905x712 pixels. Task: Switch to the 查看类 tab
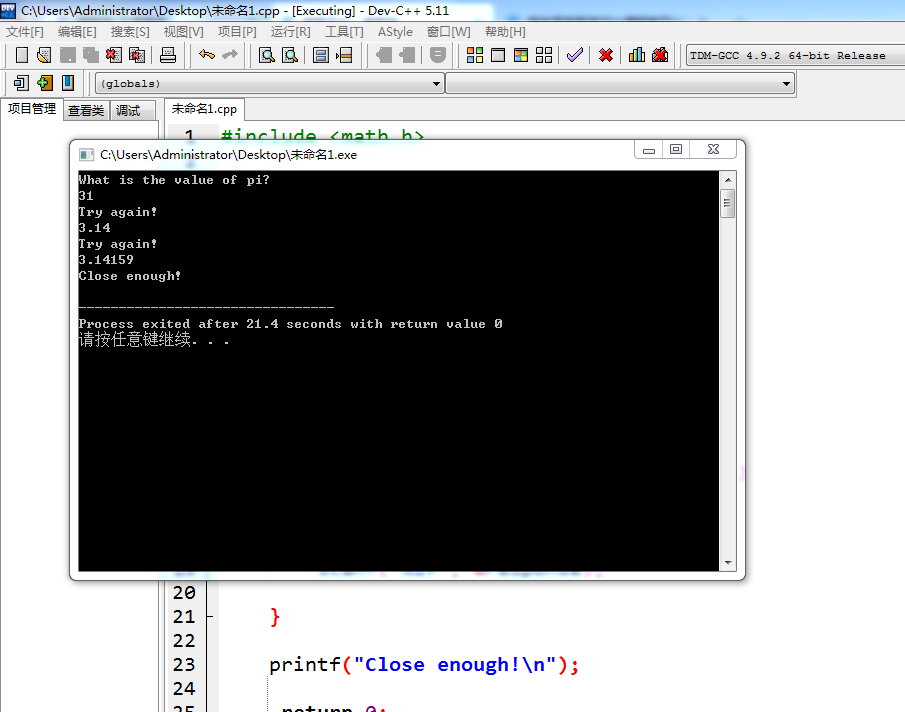click(x=86, y=110)
